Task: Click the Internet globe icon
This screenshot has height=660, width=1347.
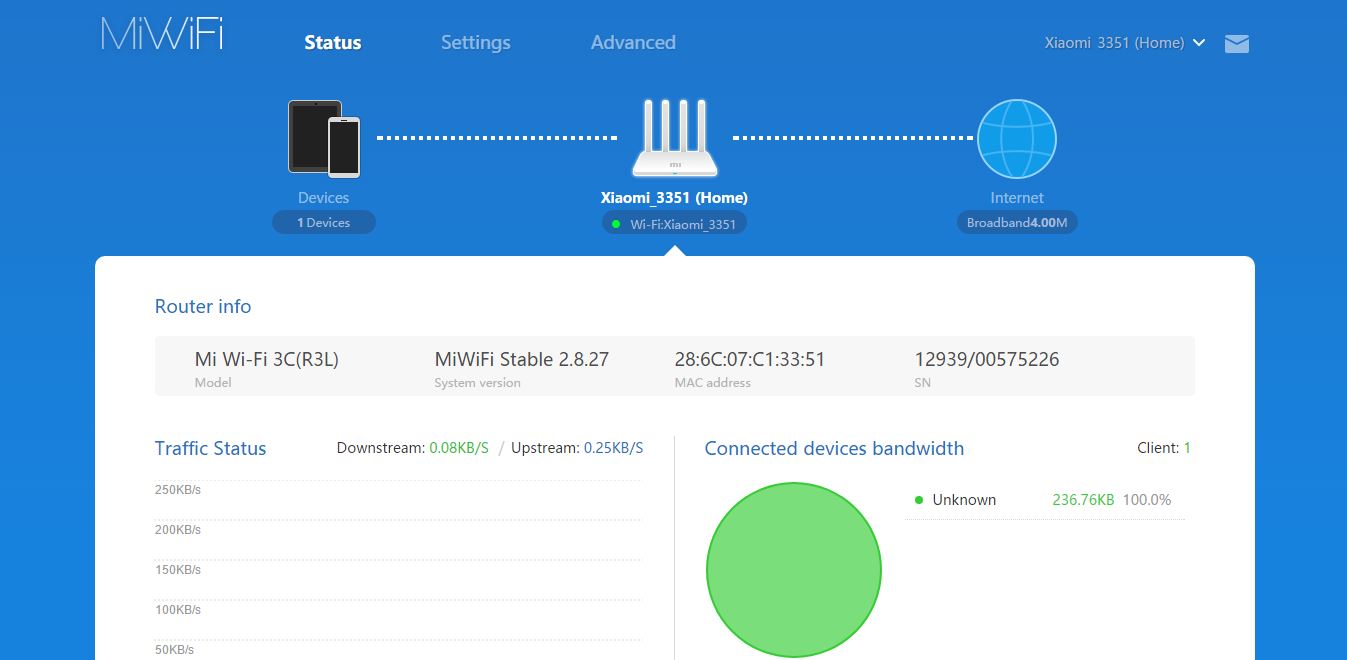Action: coord(1017,139)
